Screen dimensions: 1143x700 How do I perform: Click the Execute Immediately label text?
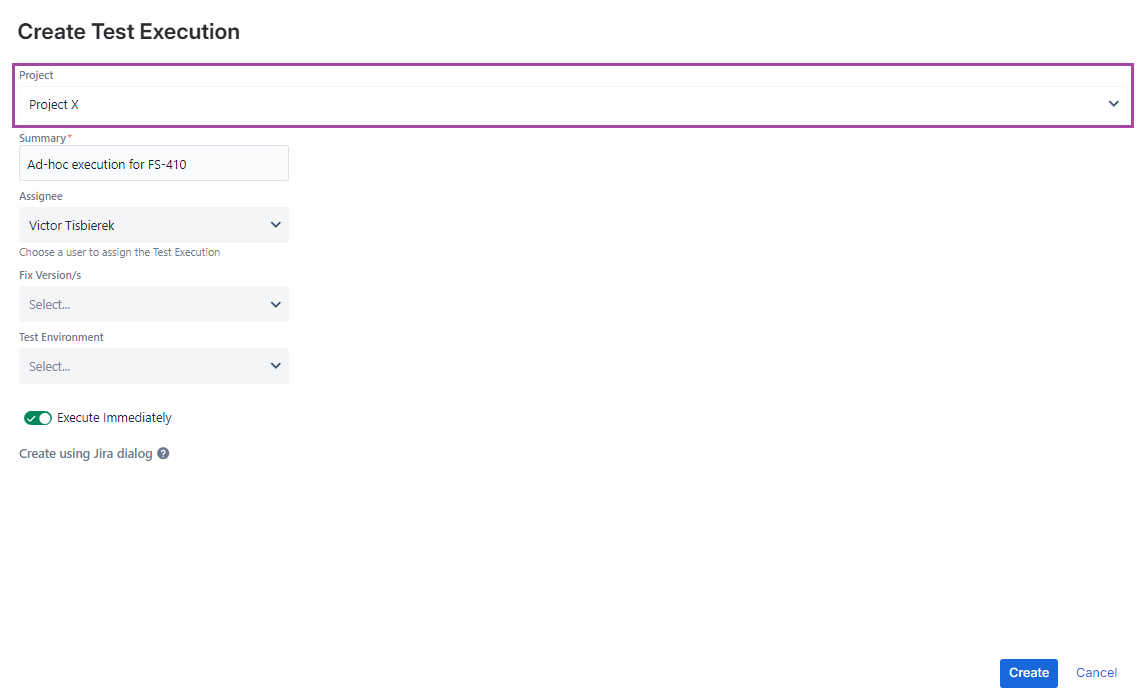tap(114, 418)
